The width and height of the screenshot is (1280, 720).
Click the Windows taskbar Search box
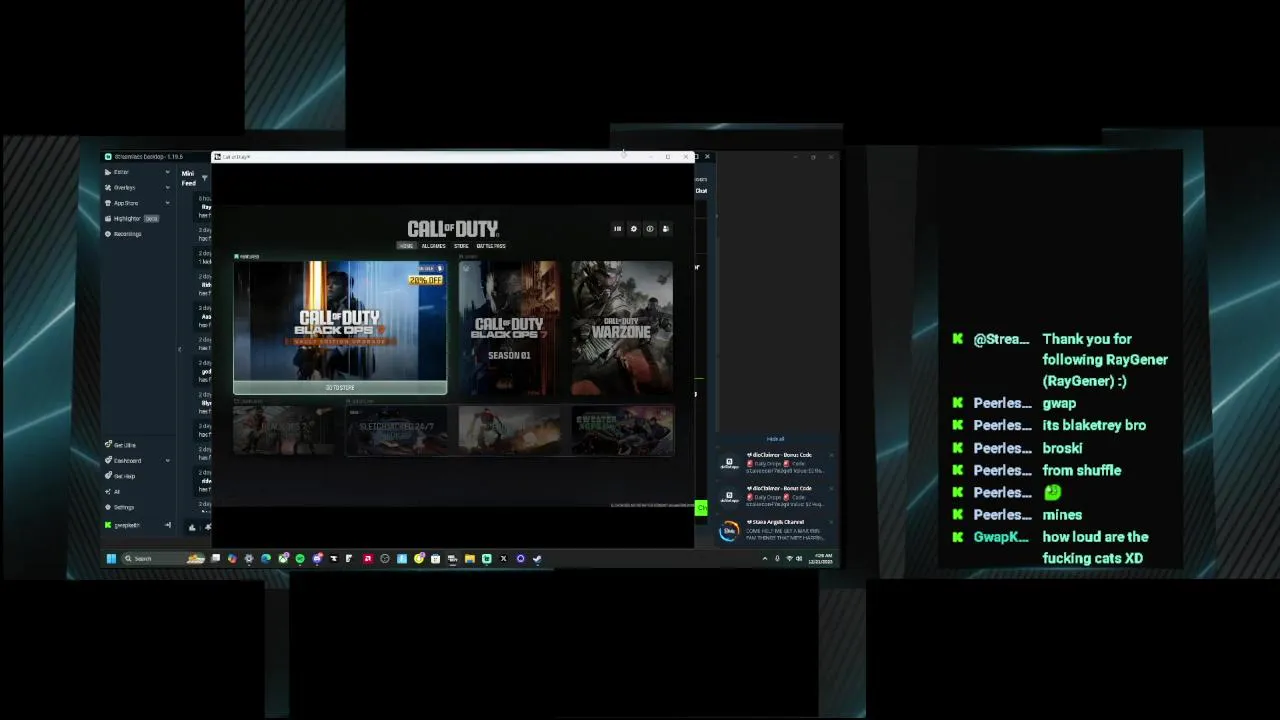(164, 559)
